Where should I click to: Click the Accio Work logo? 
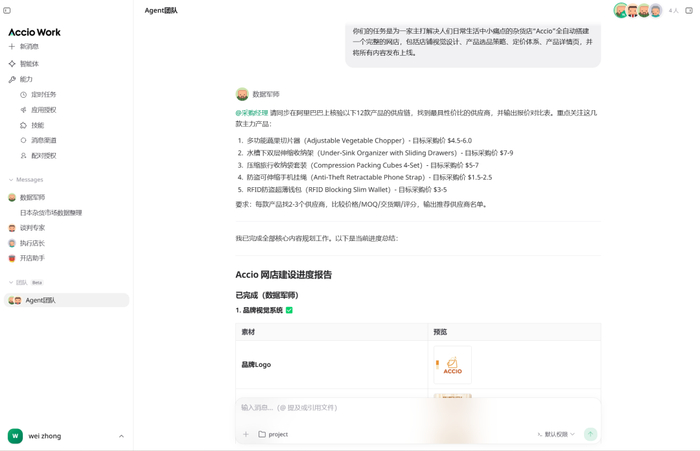(34, 32)
